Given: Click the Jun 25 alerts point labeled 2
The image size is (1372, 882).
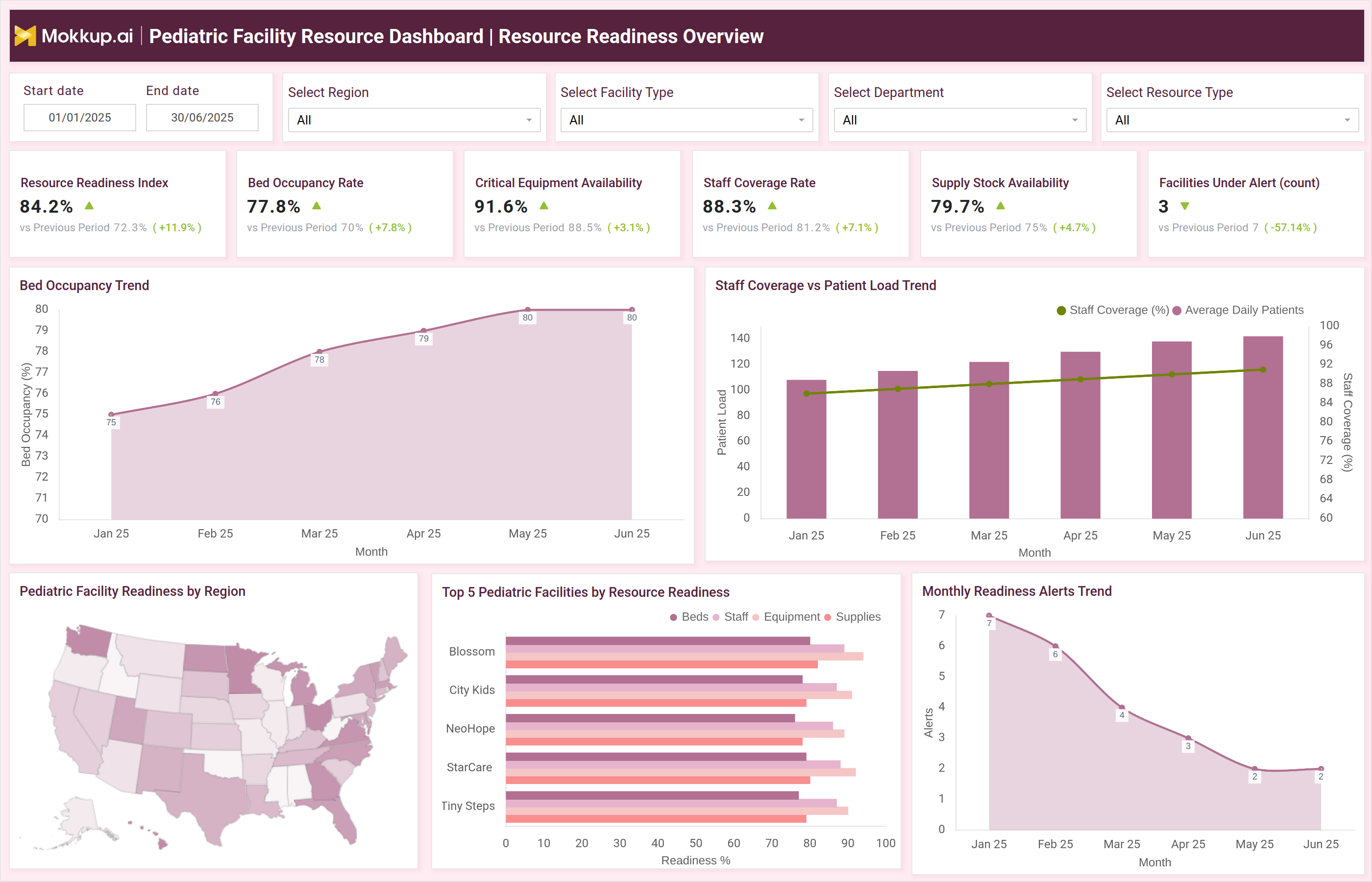Looking at the screenshot, I should (1321, 769).
